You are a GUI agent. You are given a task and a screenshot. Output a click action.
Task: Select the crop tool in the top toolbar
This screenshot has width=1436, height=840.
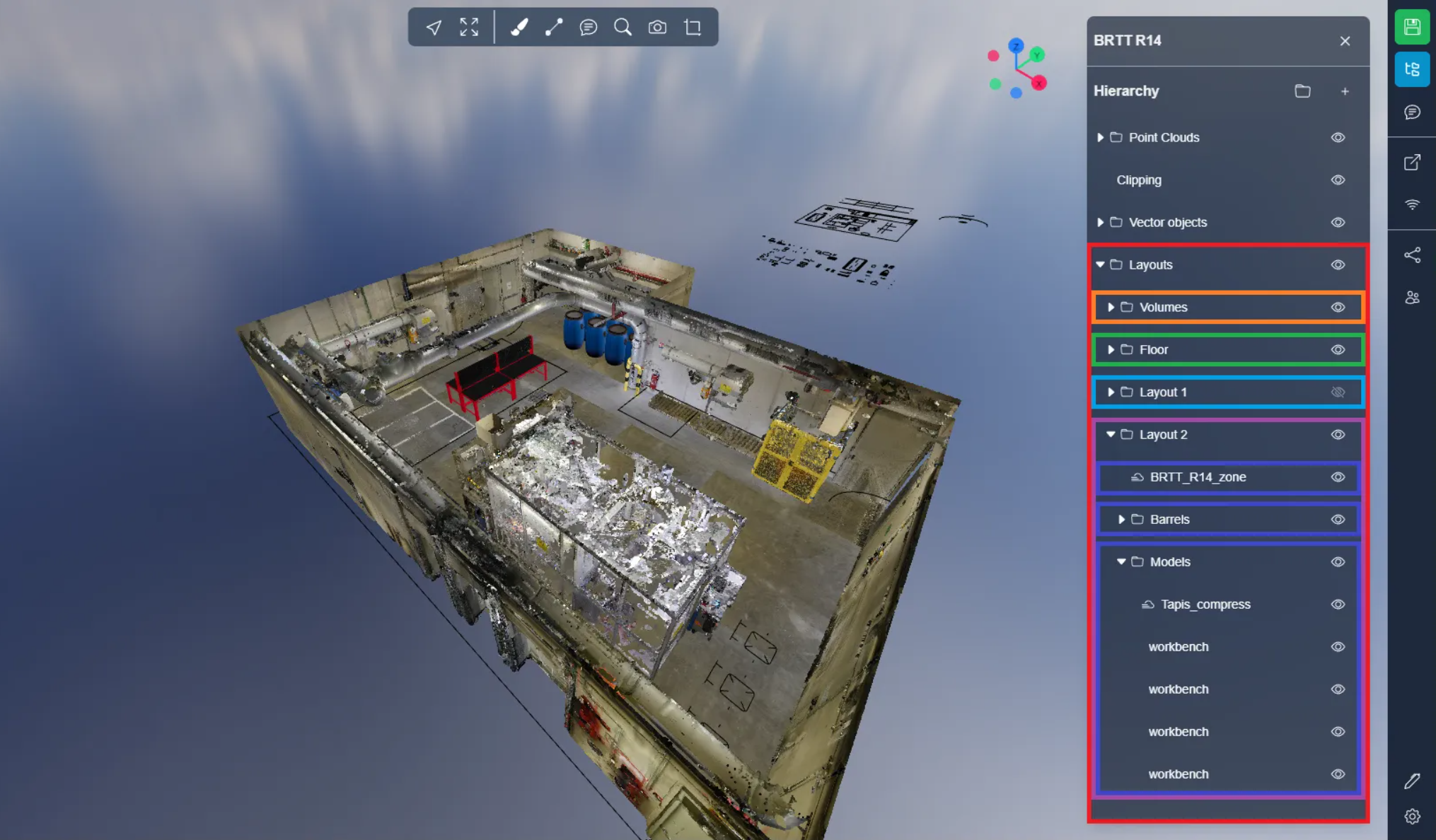point(693,28)
